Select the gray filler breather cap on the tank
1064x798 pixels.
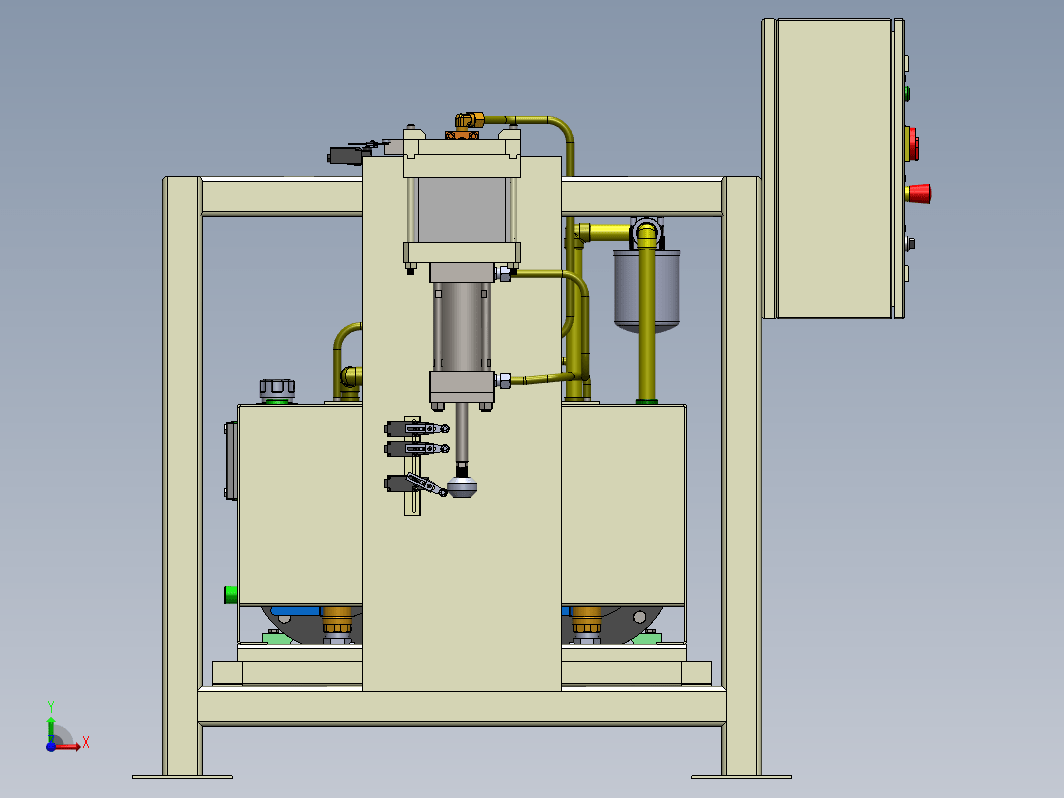tap(277, 390)
